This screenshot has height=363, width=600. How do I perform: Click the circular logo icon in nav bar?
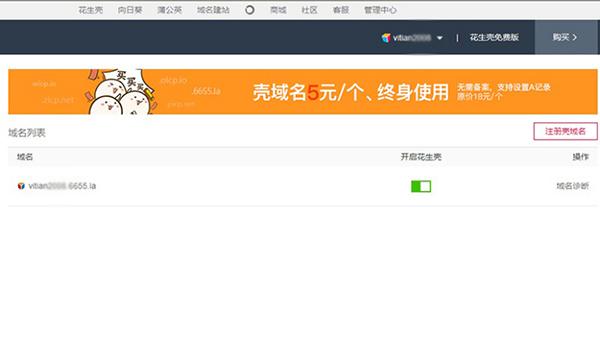[x=249, y=10]
